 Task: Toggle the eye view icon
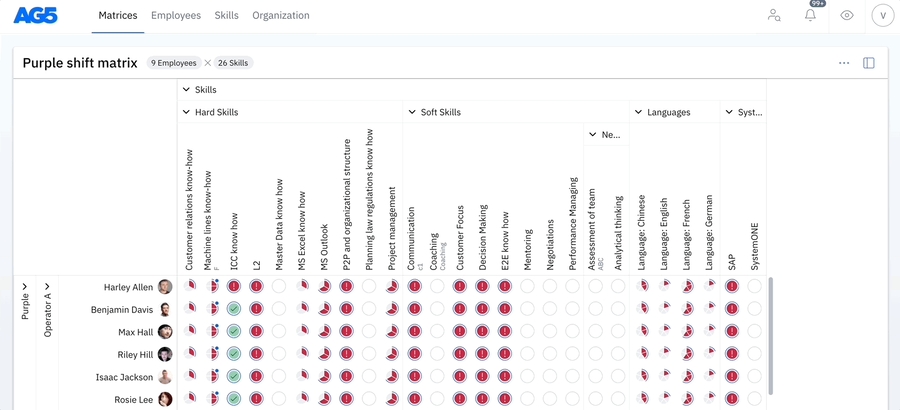point(847,16)
